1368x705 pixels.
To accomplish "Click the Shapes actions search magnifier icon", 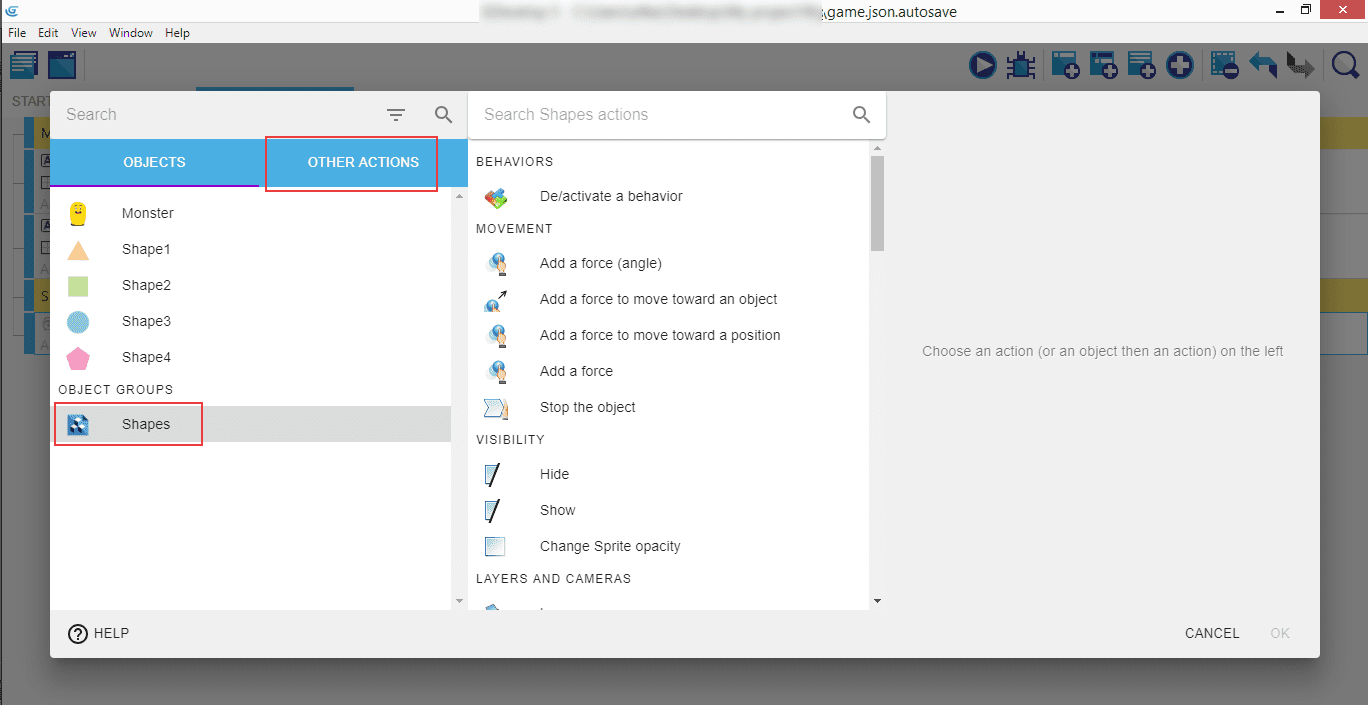I will click(861, 115).
